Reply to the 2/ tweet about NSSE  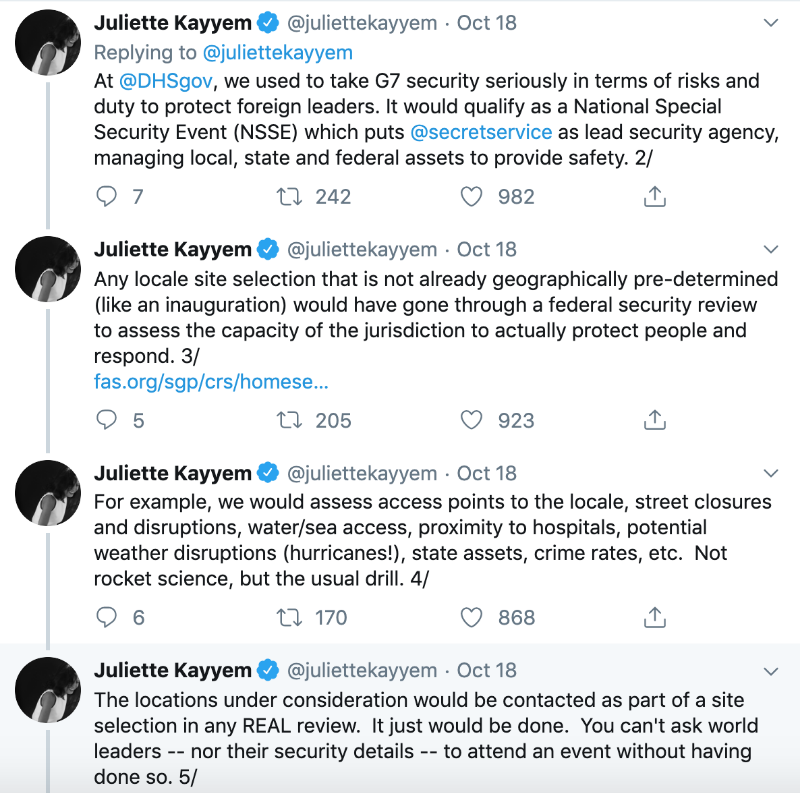[x=107, y=197]
